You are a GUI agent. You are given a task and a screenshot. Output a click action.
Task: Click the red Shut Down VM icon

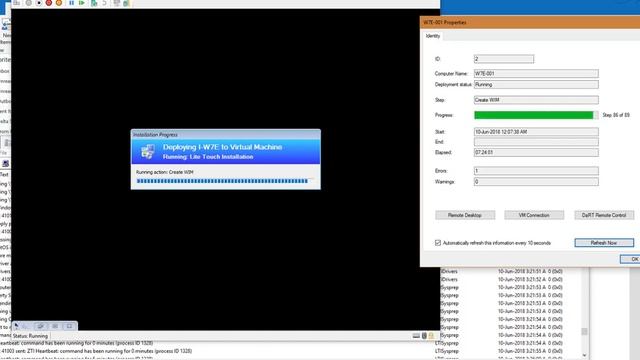[x=49, y=3]
